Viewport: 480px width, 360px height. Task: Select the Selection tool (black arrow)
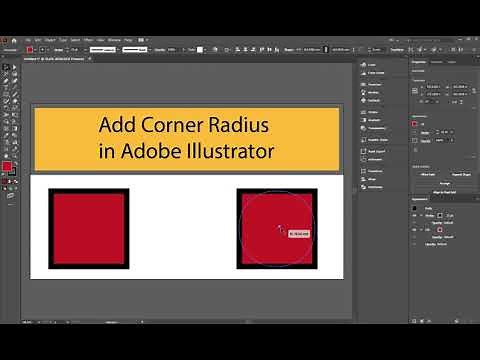[x=6, y=67]
